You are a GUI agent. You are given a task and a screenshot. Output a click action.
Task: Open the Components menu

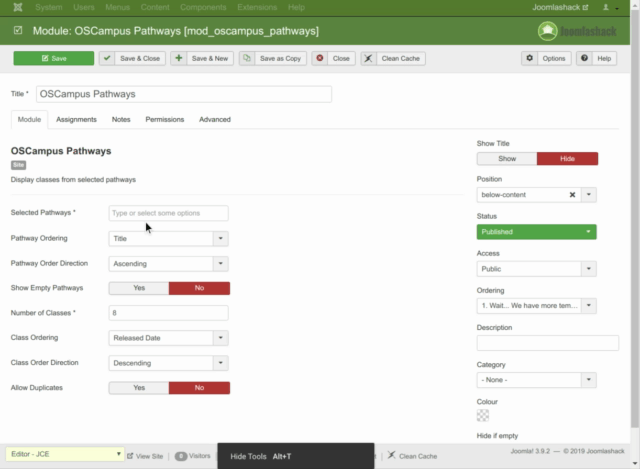[203, 7]
